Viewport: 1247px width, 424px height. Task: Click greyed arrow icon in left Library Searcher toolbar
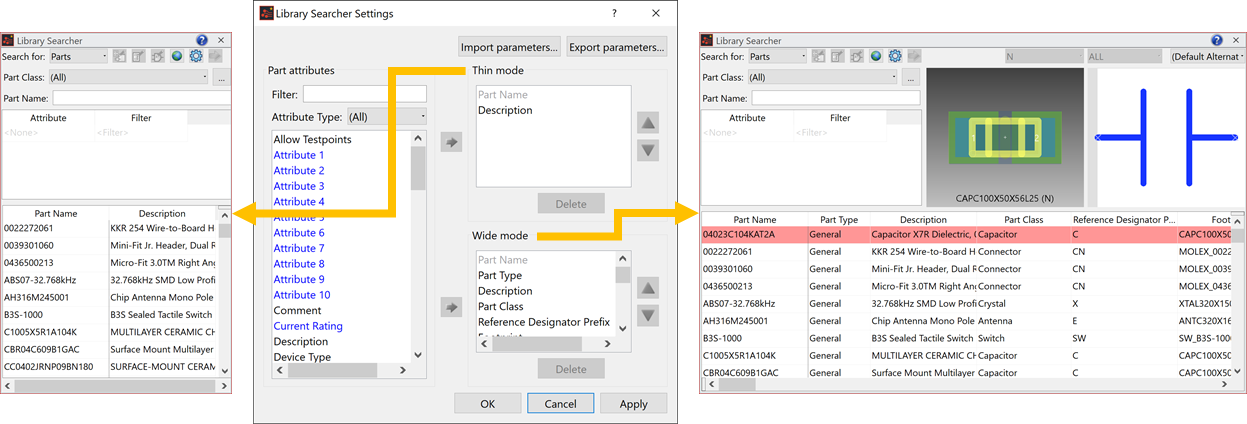215,57
